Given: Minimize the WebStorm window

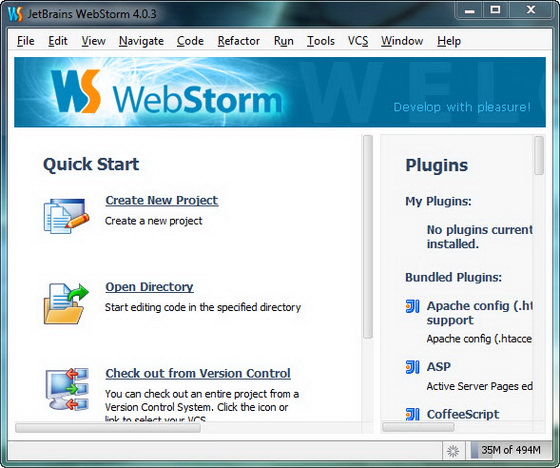Looking at the screenshot, I should 469,11.
